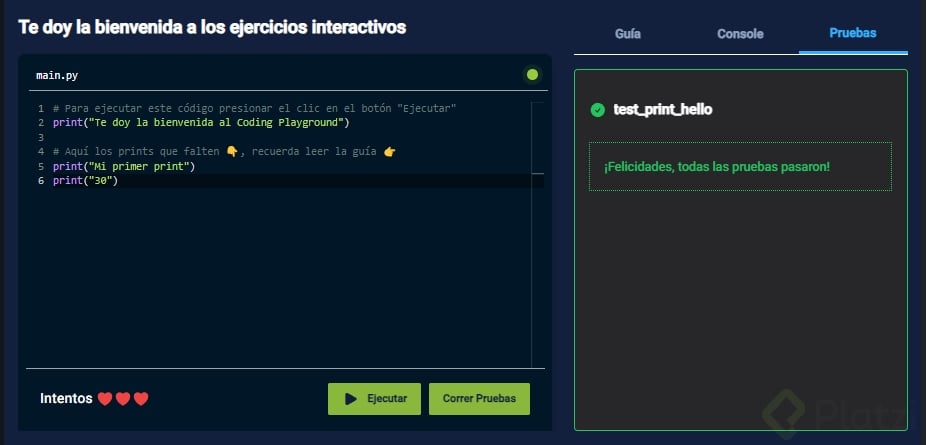Screen dimensions: 926x445
Task: Click the test_print_hello test name
Action: 663,110
